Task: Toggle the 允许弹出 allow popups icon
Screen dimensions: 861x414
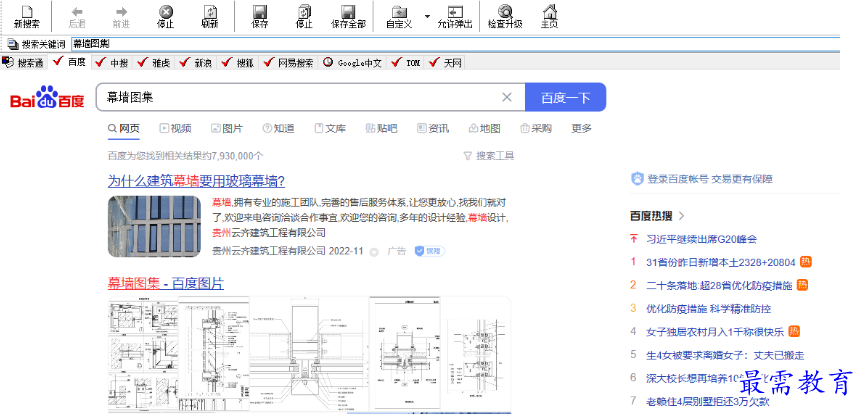Action: coord(455,17)
